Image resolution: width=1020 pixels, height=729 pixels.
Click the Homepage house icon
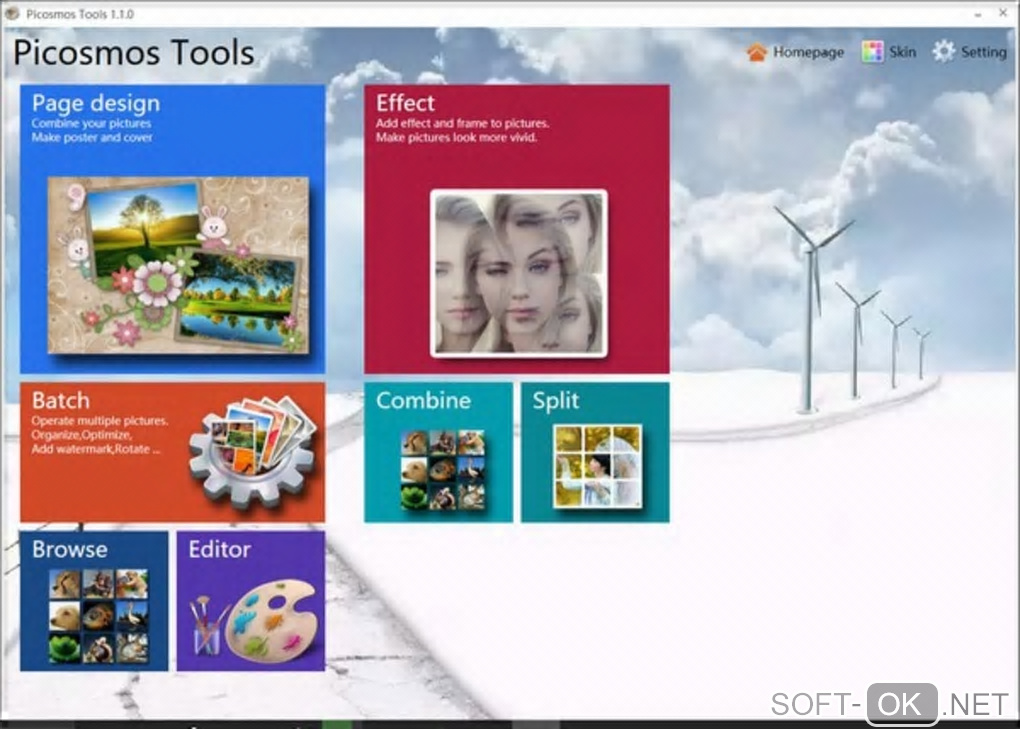757,52
